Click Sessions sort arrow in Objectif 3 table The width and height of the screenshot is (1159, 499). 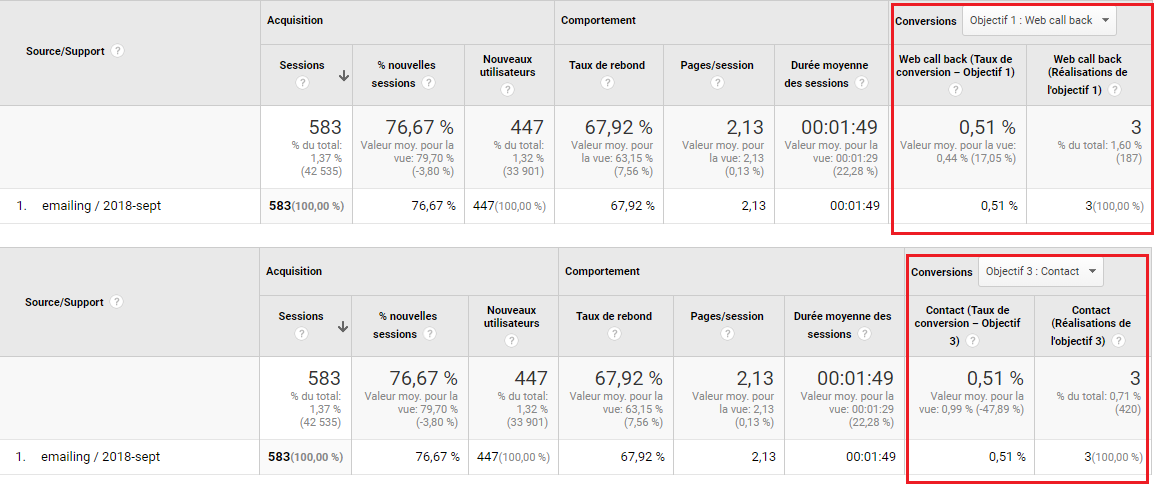coord(343,326)
